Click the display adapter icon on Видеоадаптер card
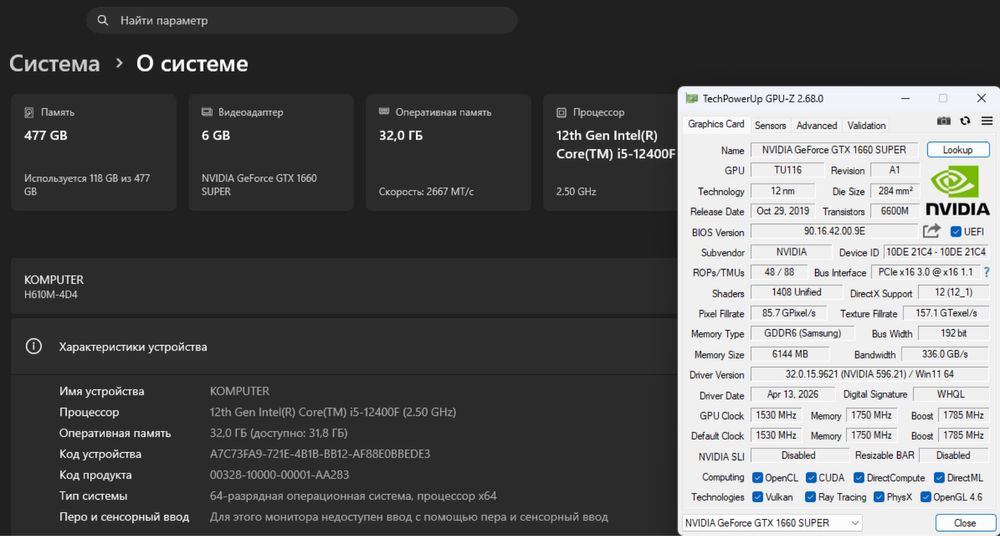Screen dimensions: 1000x536 click(x=207, y=112)
